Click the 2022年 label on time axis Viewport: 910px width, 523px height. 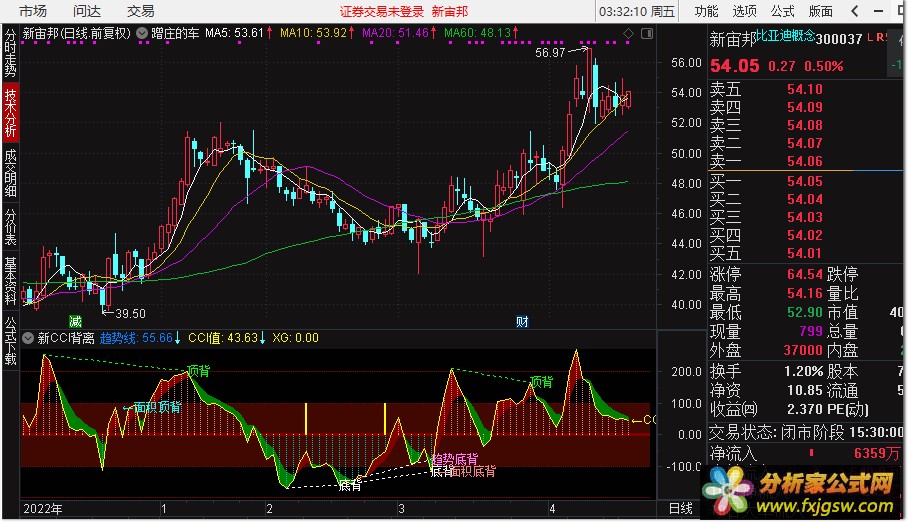(x=43, y=509)
